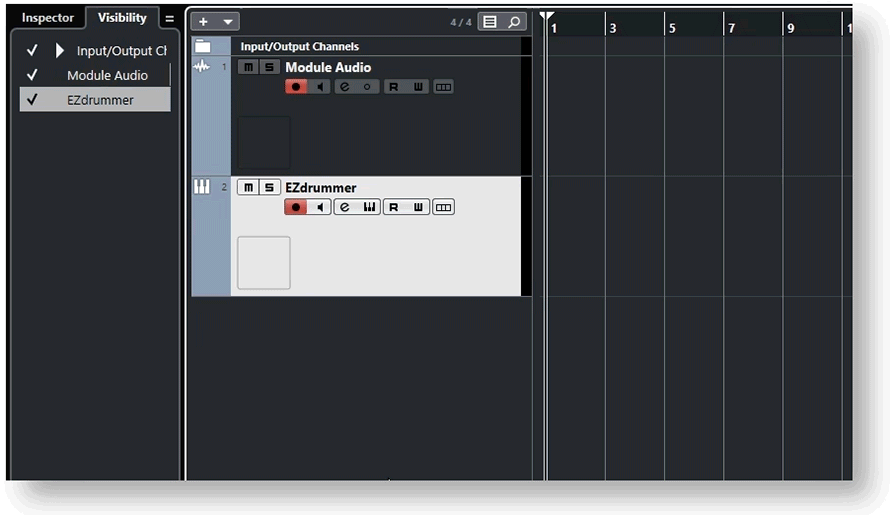The height and width of the screenshot is (515, 892).
Task: Click the EZdrummer instrument keys track icon
Action: click(x=202, y=187)
